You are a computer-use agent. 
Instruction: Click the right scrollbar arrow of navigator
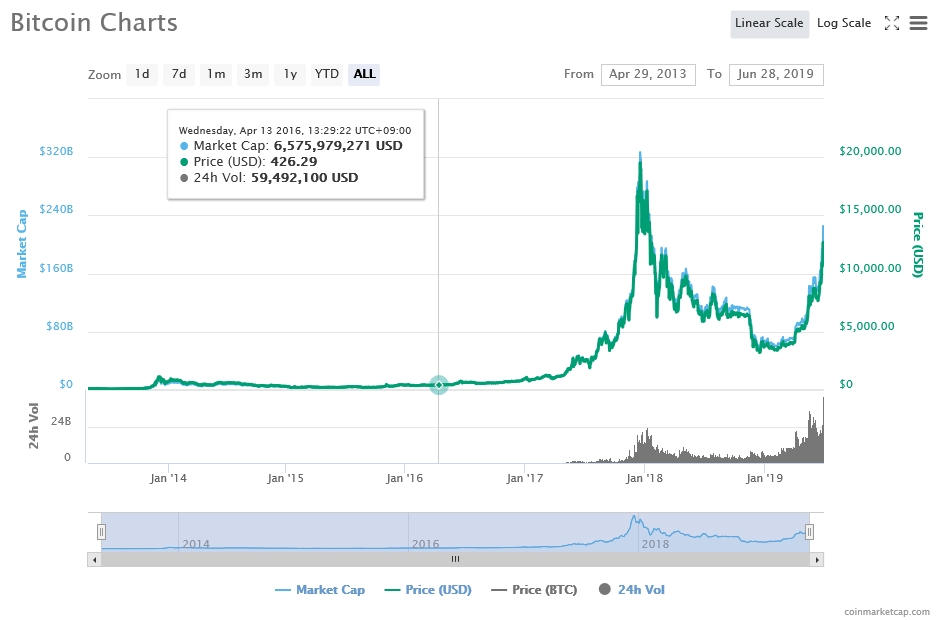(818, 559)
